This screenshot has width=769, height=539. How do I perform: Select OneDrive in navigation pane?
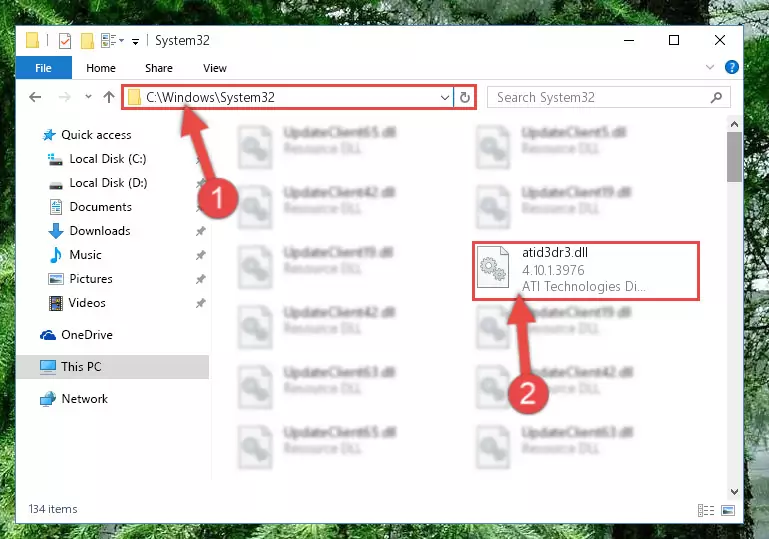87,335
